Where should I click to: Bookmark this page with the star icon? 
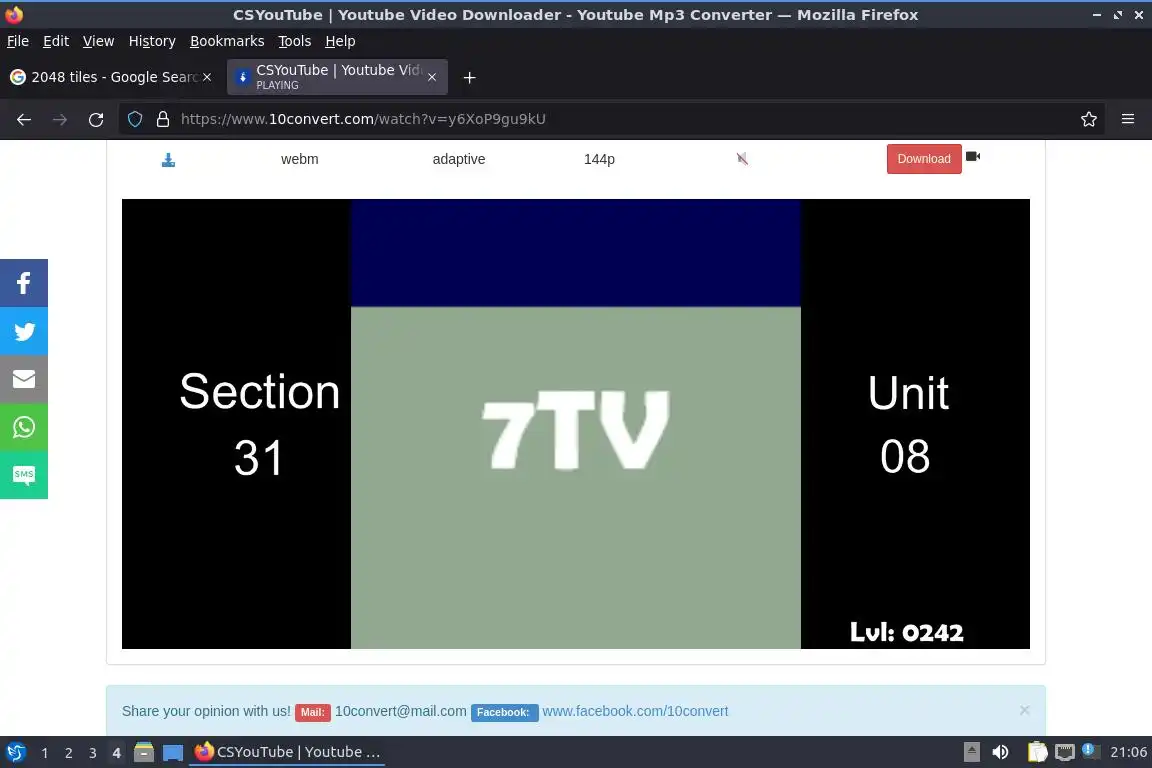tap(1089, 119)
